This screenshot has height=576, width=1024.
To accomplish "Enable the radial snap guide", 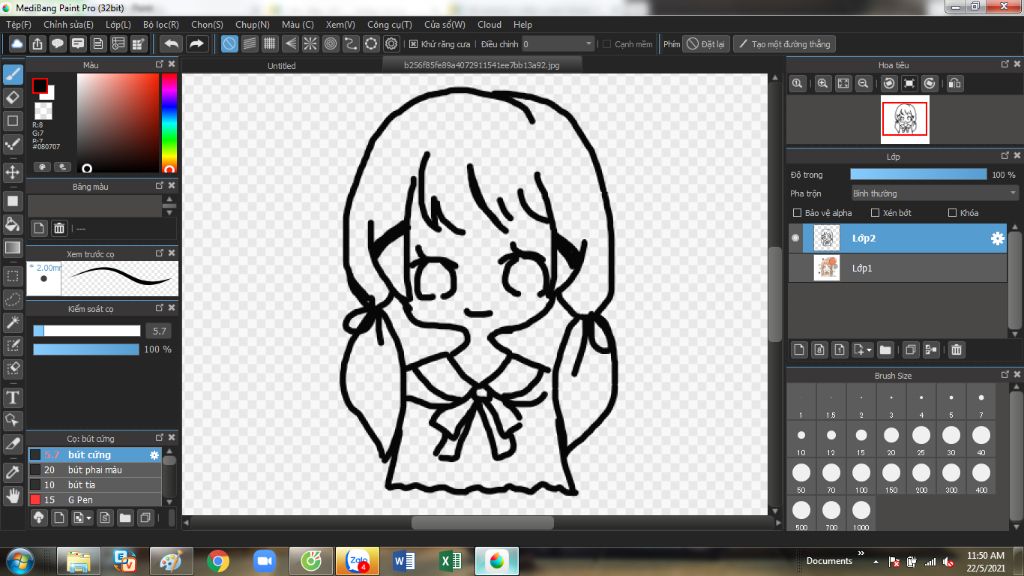I will pyautogui.click(x=310, y=44).
